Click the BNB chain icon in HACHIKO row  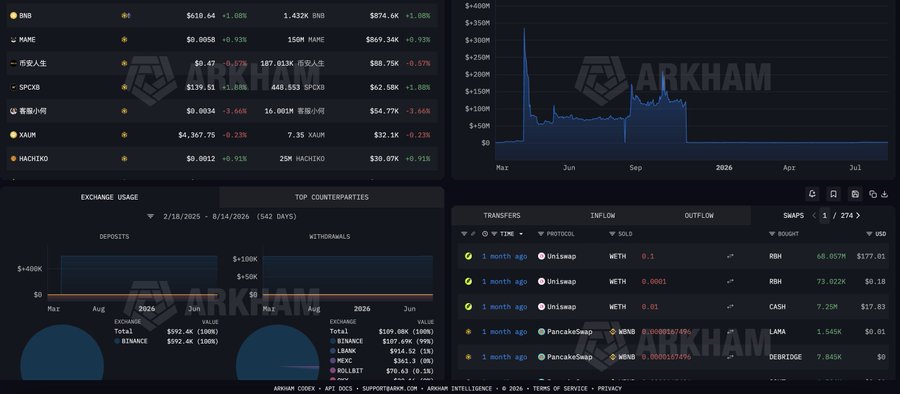(x=124, y=159)
